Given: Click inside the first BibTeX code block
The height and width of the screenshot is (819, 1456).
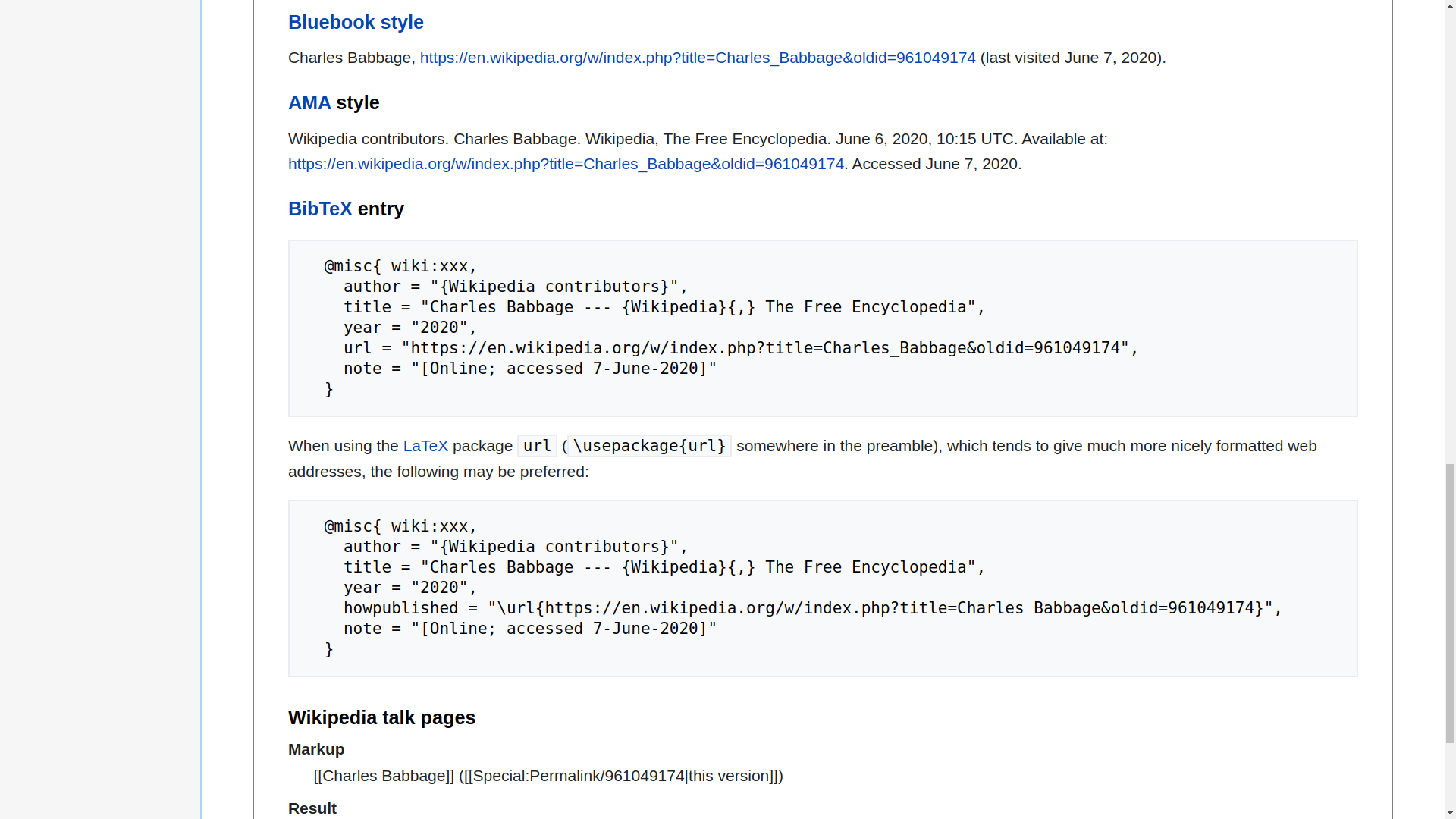Looking at the screenshot, I should [x=682, y=326].
